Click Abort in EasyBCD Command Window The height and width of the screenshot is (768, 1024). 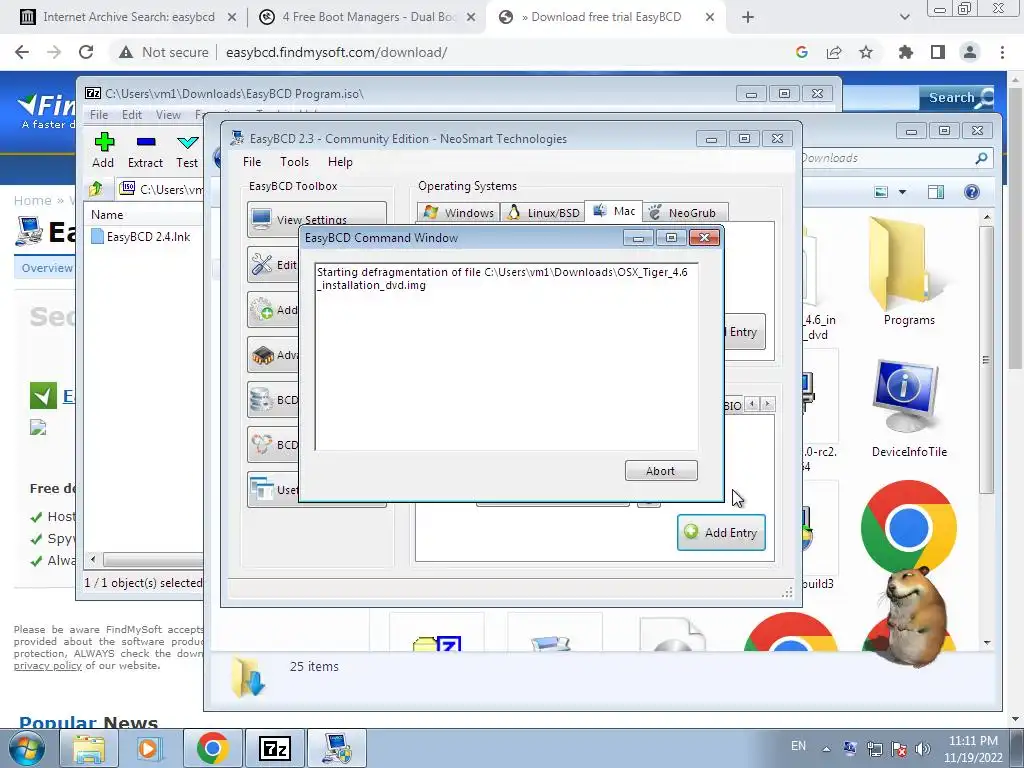click(x=661, y=471)
